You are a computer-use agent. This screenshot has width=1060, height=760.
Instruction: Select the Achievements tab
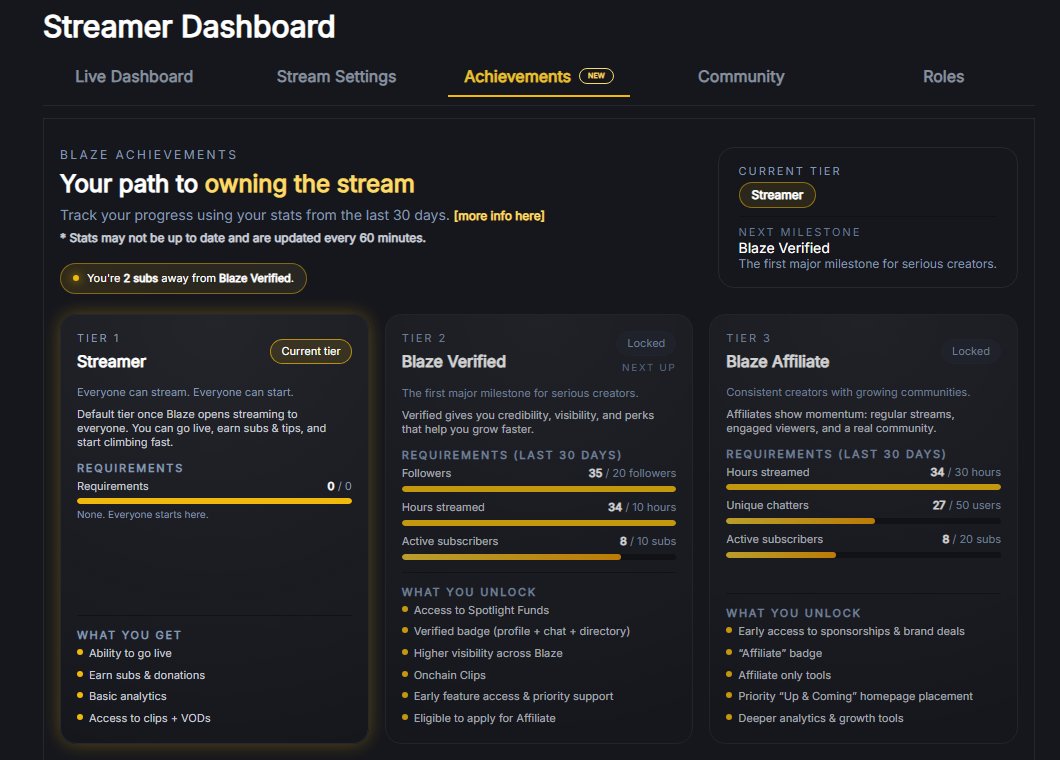538,76
